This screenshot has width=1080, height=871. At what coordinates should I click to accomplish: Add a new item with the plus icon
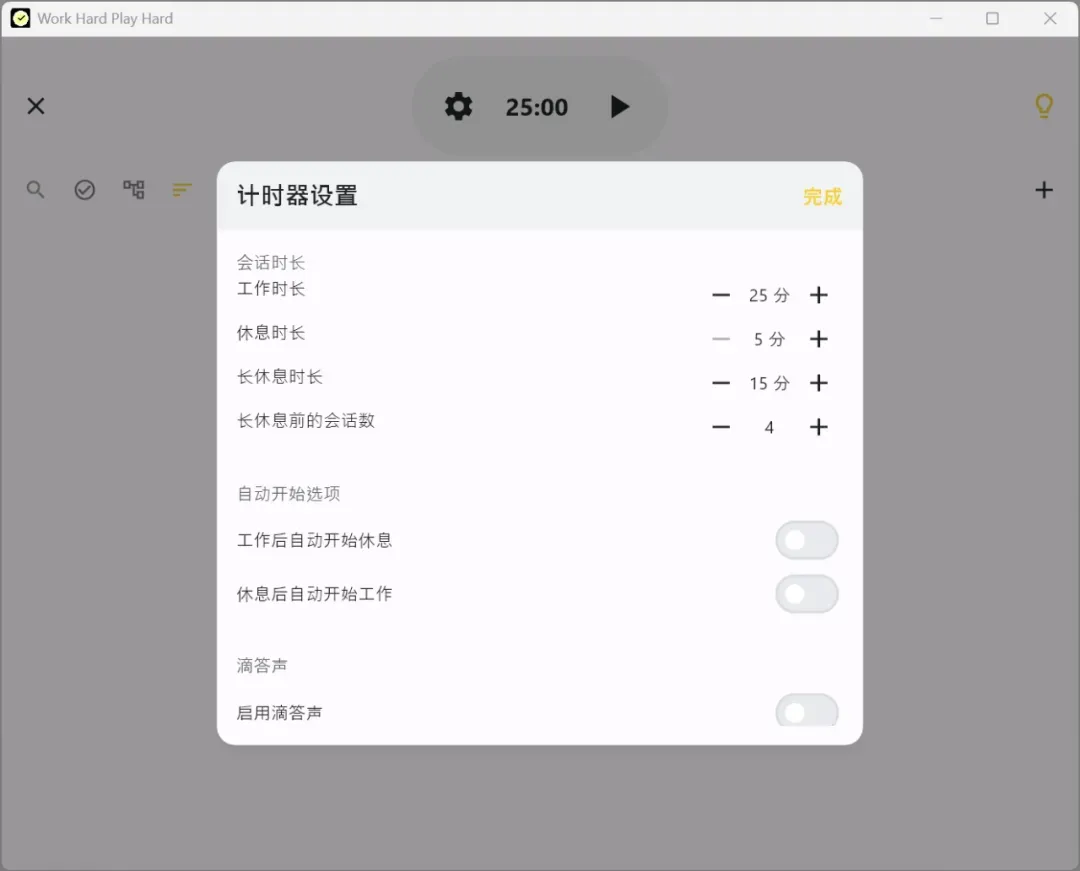pyautogui.click(x=1043, y=190)
